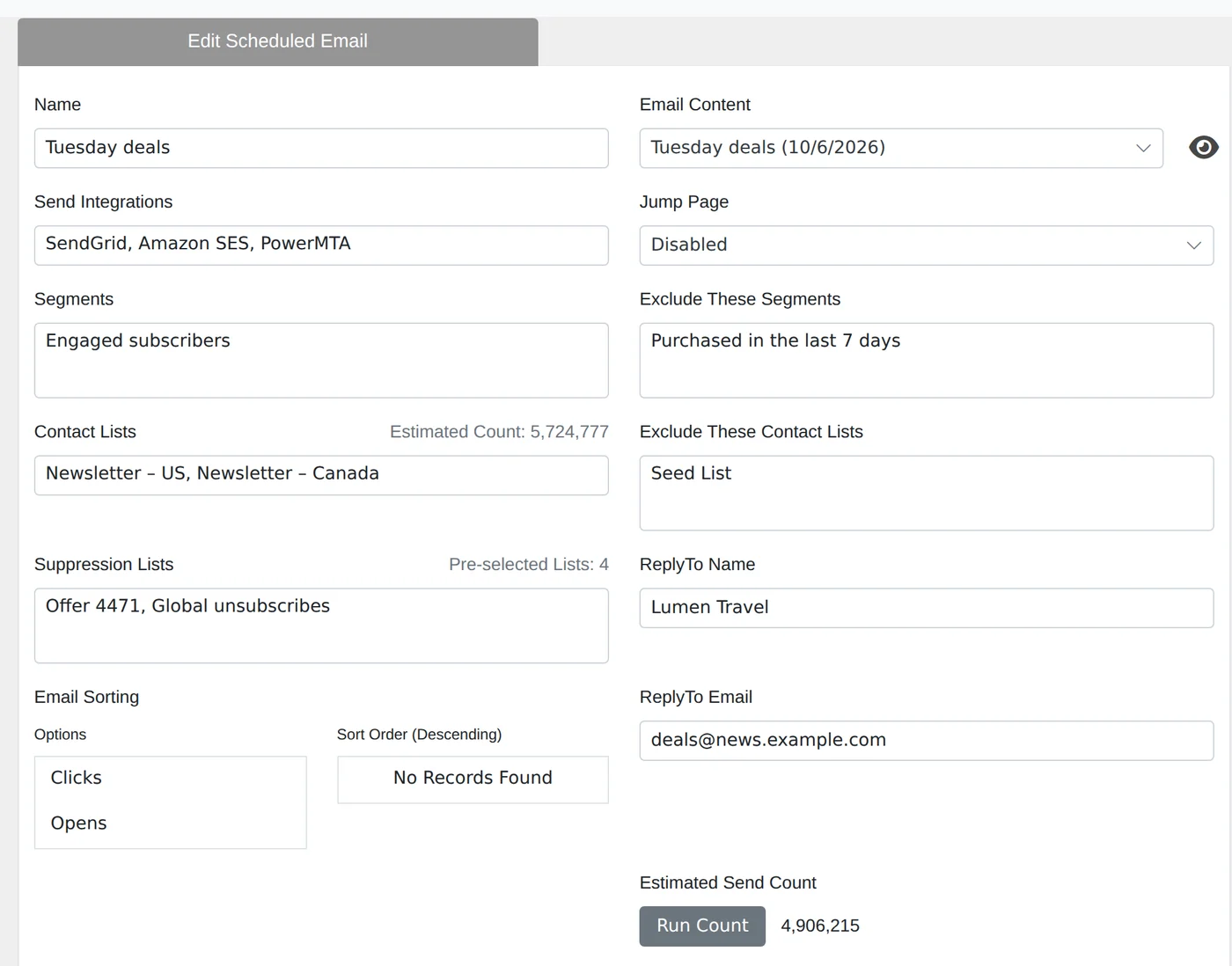This screenshot has width=1232, height=966.
Task: Expand the Jump Page dropdown
Action: (927, 245)
